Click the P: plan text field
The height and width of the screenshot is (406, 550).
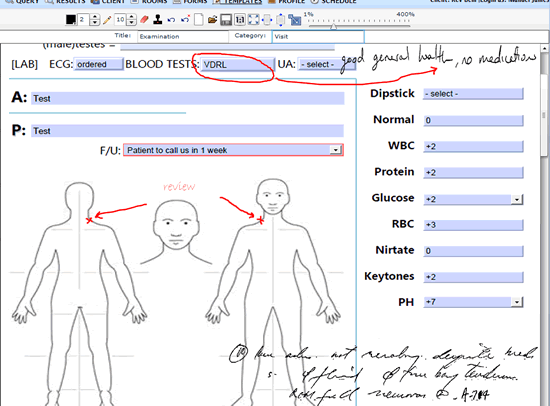pyautogui.click(x=187, y=131)
